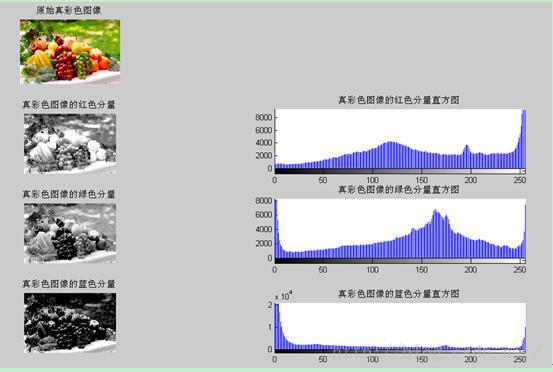The image size is (553, 372).
Task: Click inside the blue component histogram plot
Action: point(400,326)
